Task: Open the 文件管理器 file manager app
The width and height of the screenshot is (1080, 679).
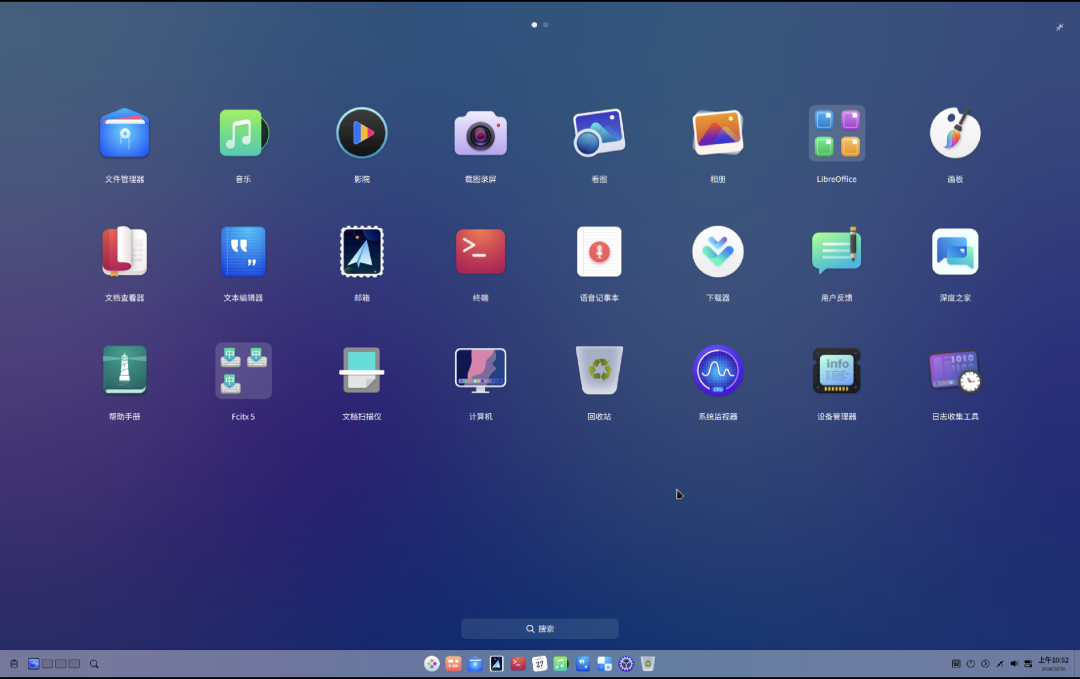Action: tap(124, 133)
